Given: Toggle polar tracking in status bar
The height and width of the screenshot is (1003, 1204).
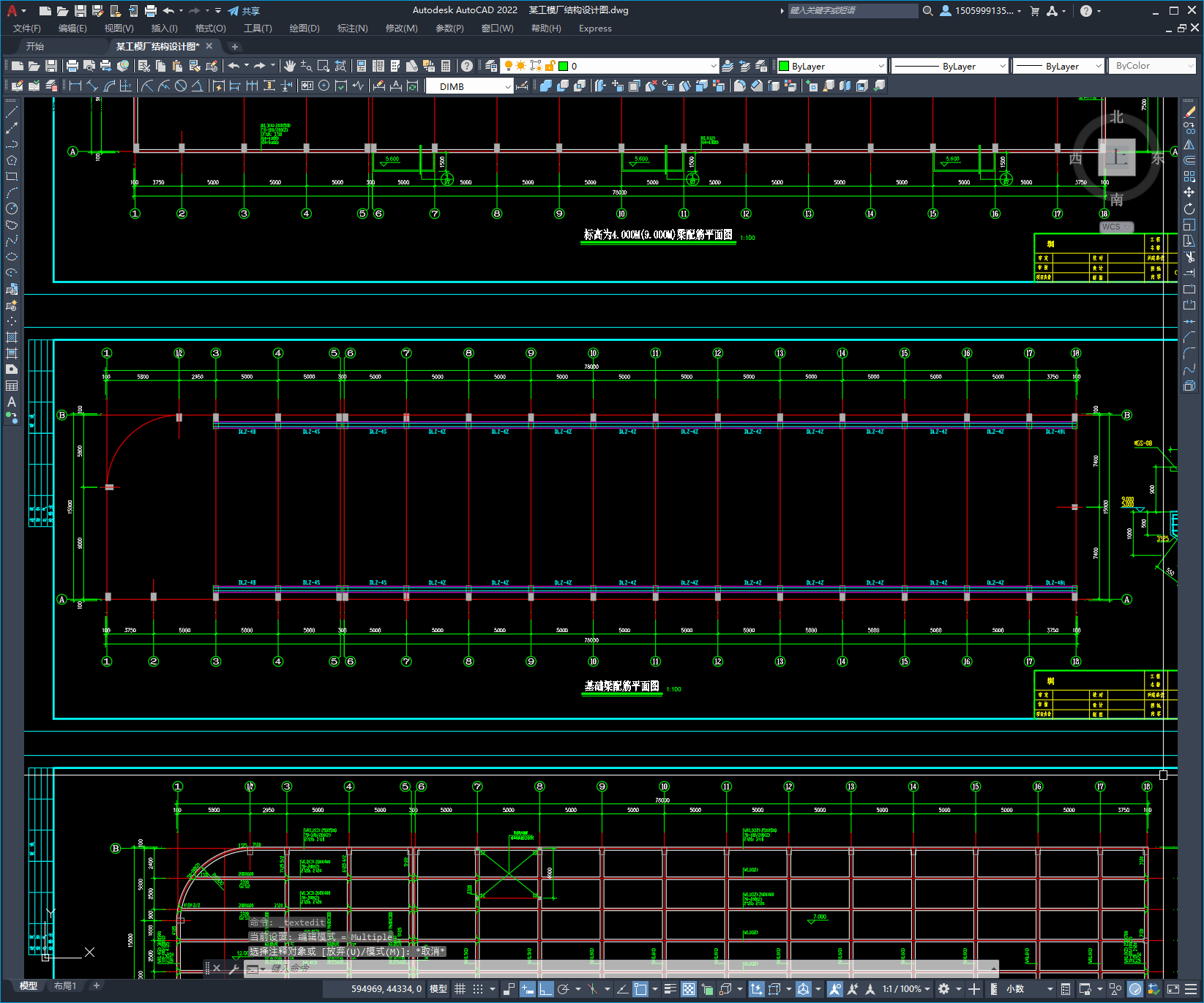Looking at the screenshot, I should [x=564, y=989].
